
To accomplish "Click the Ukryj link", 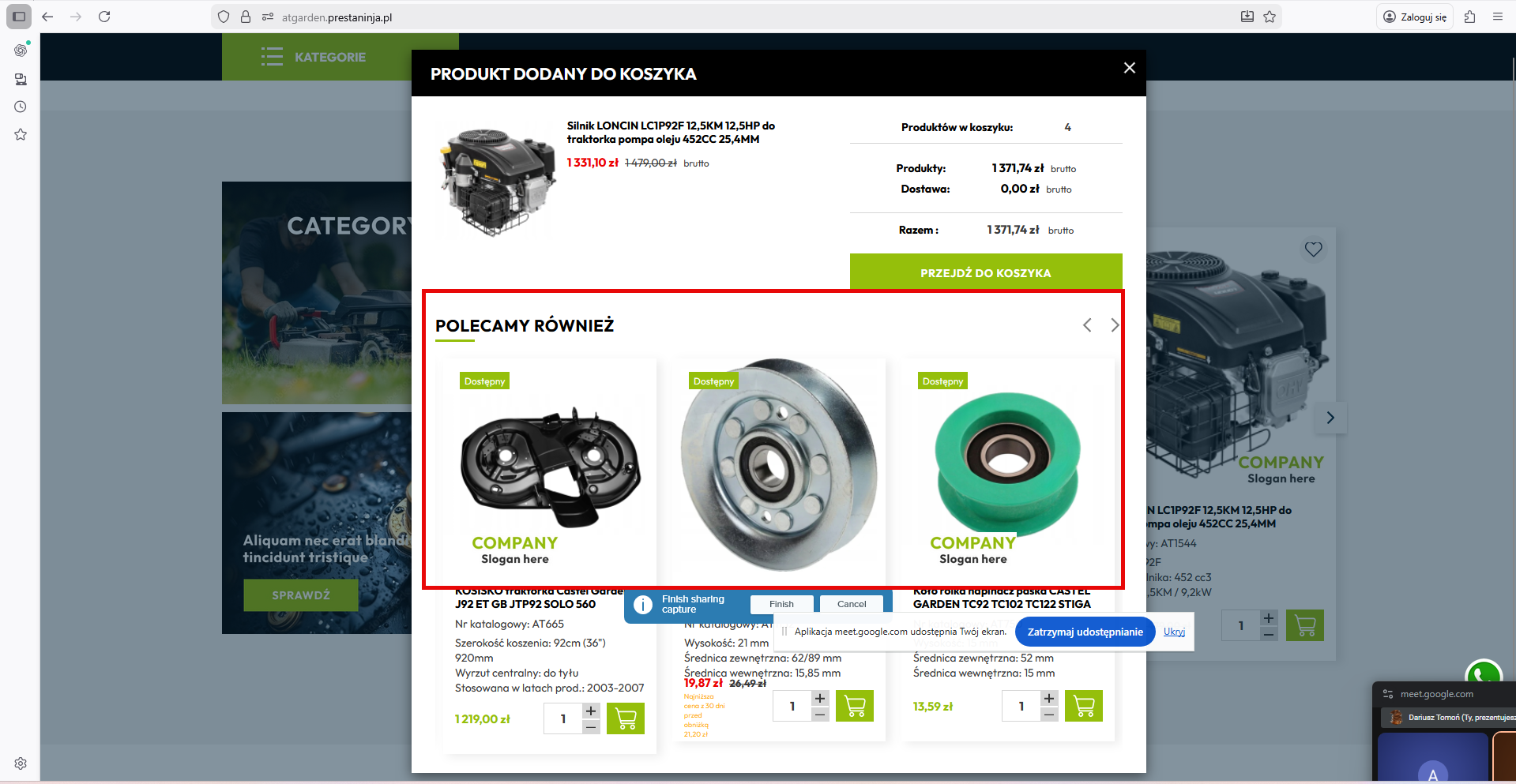I will click(1174, 632).
